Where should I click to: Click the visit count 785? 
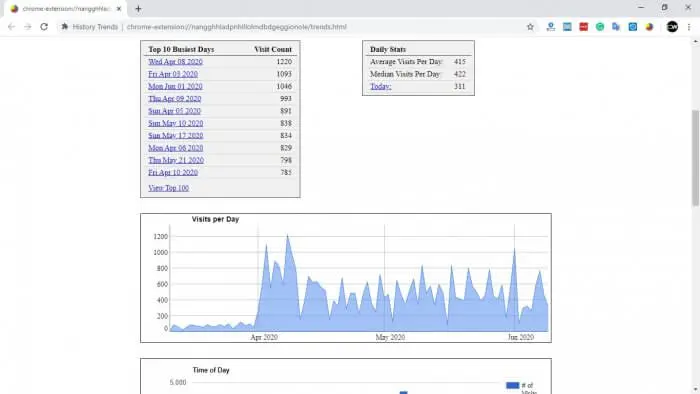(x=286, y=172)
